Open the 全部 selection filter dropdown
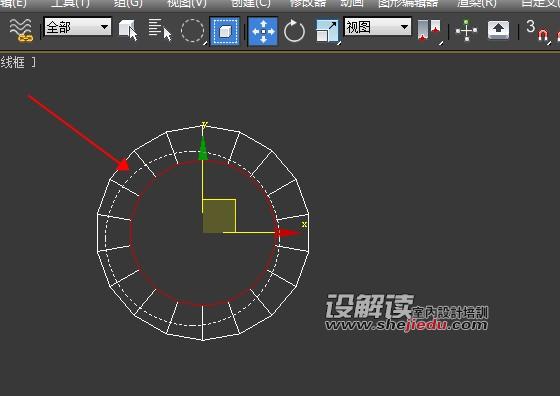Viewport: 560px width, 396px height. tap(78, 27)
